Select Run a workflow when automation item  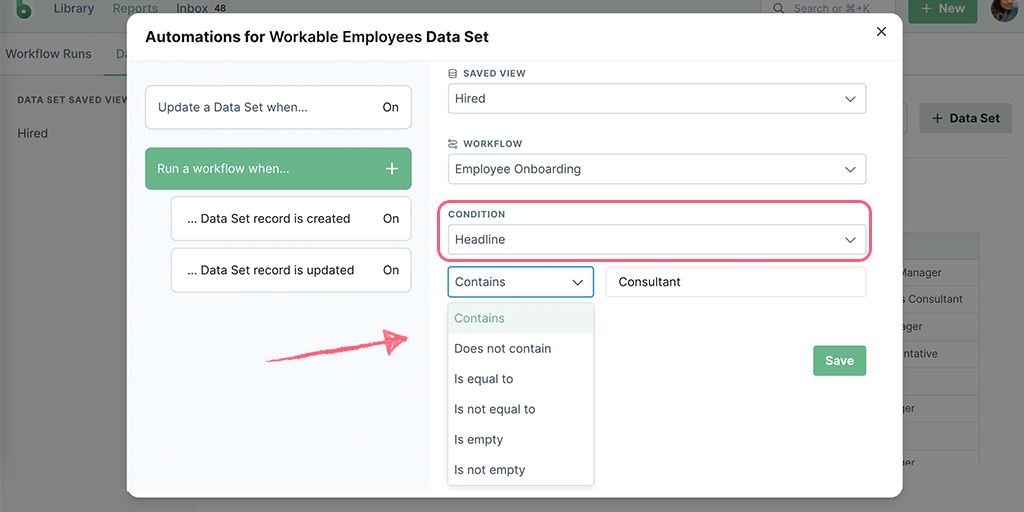[x=278, y=168]
